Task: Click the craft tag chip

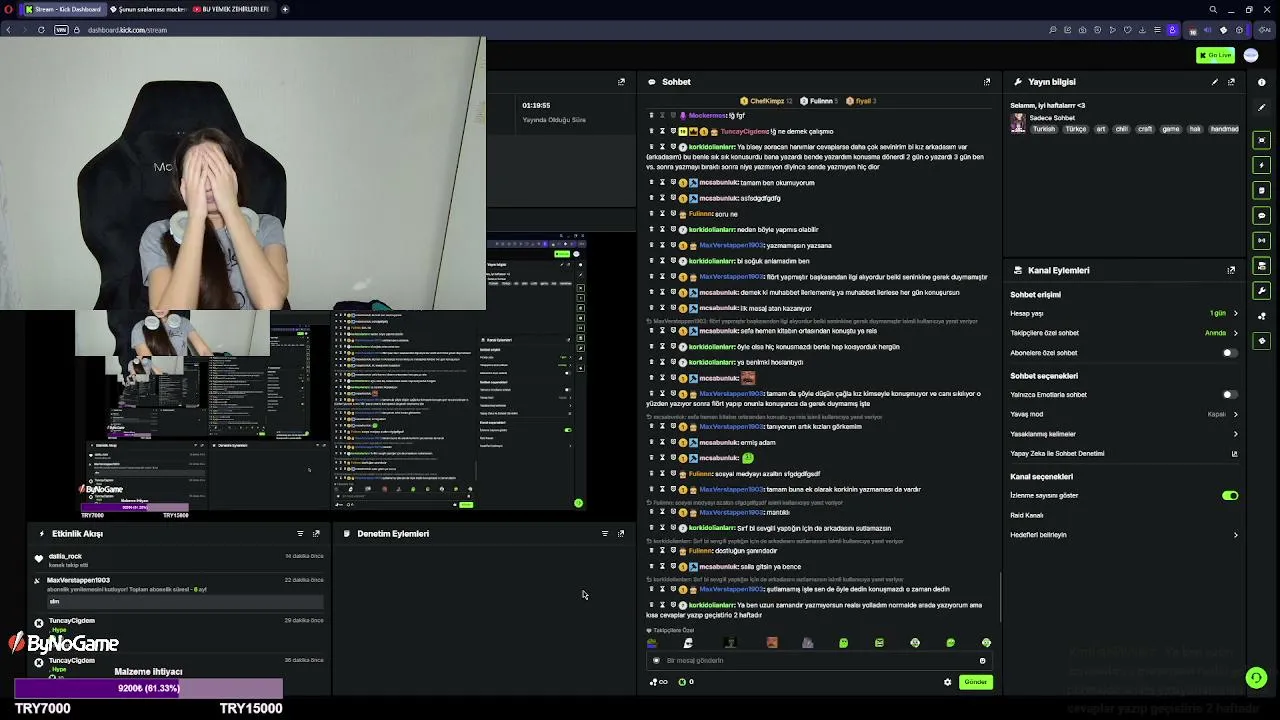Action: pos(1145,129)
